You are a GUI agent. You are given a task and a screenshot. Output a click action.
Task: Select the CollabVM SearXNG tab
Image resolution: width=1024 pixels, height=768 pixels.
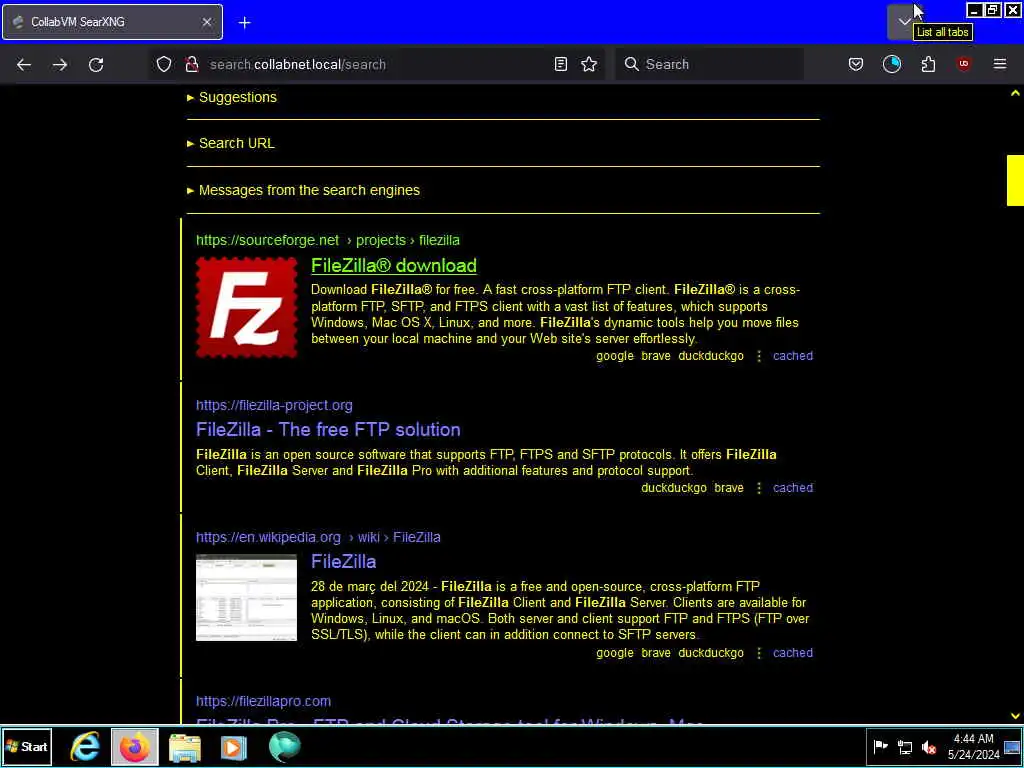point(112,22)
